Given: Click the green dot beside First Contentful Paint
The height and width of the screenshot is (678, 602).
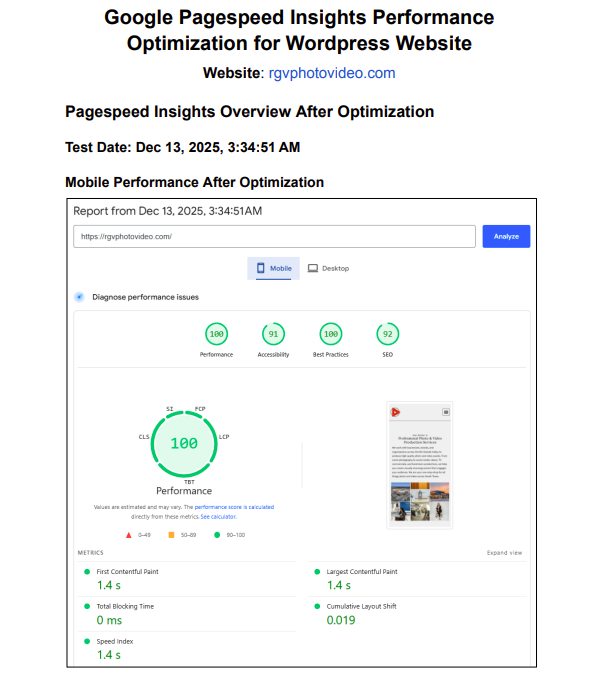Looking at the screenshot, I should (x=87, y=572).
